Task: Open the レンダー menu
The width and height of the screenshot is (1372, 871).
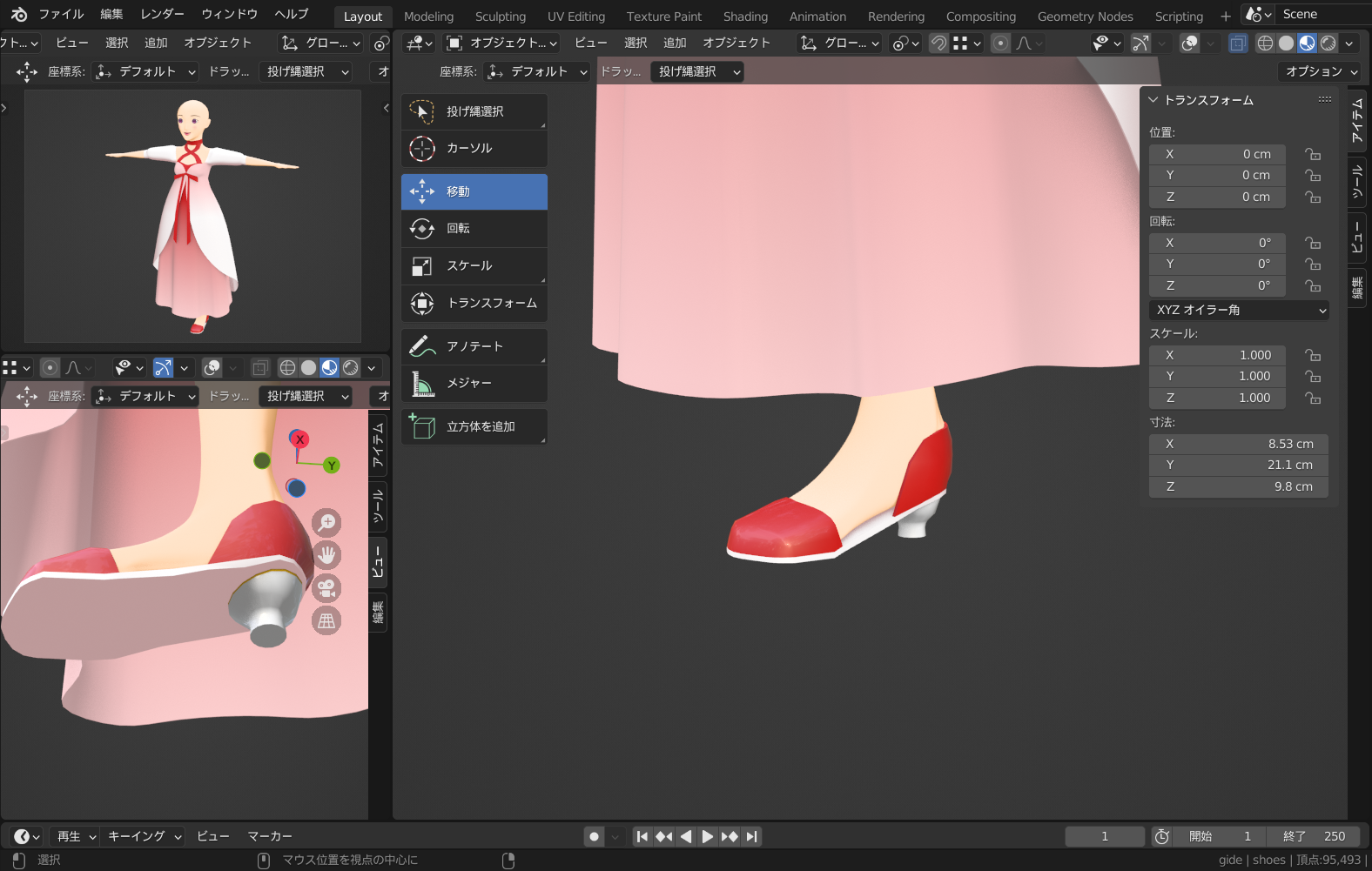Action: (x=162, y=14)
